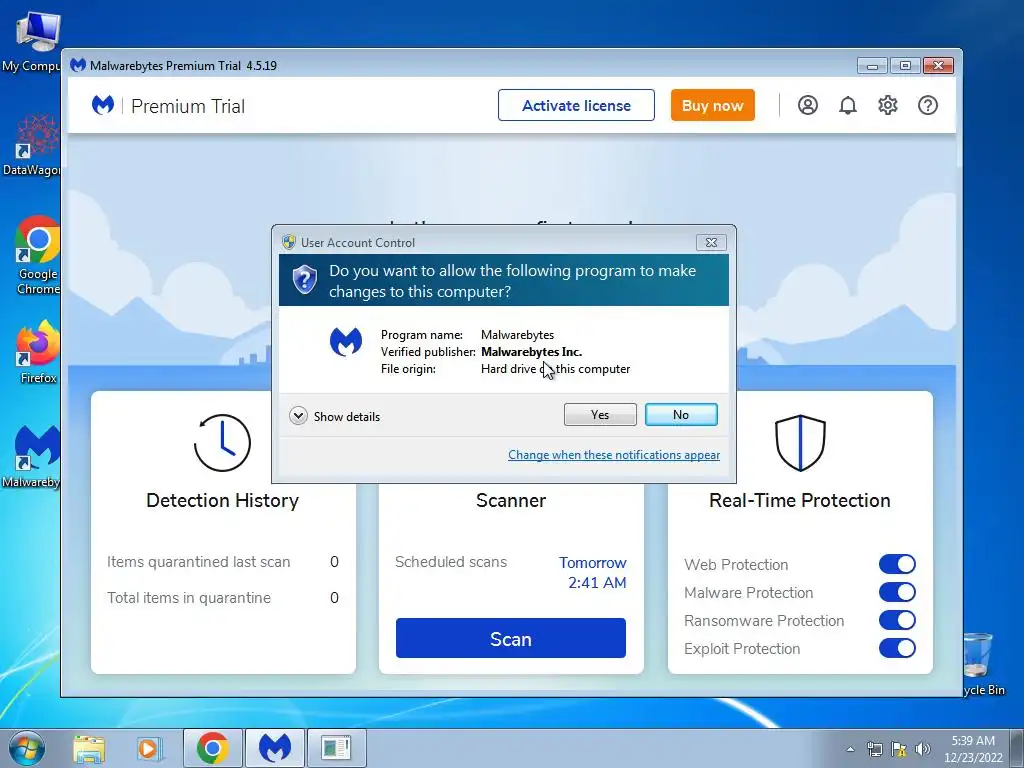The width and height of the screenshot is (1024, 768).
Task: Open Windows Explorer from taskbar
Action: coord(89,748)
